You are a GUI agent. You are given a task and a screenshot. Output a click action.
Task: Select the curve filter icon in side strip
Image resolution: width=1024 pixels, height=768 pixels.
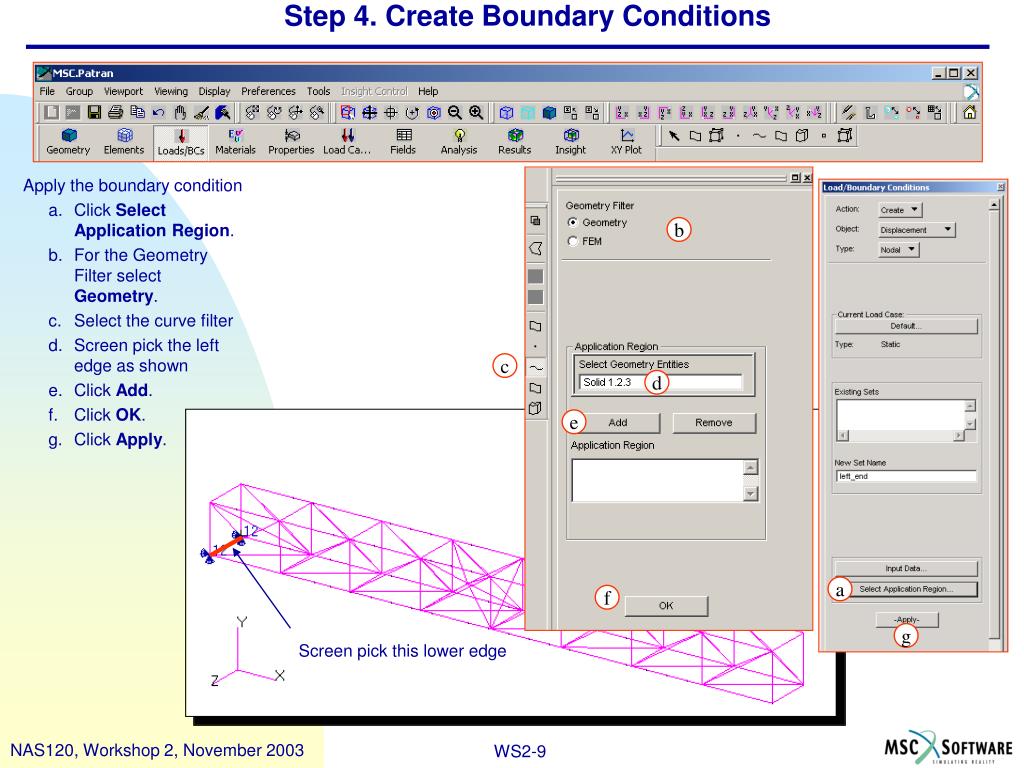pos(536,367)
